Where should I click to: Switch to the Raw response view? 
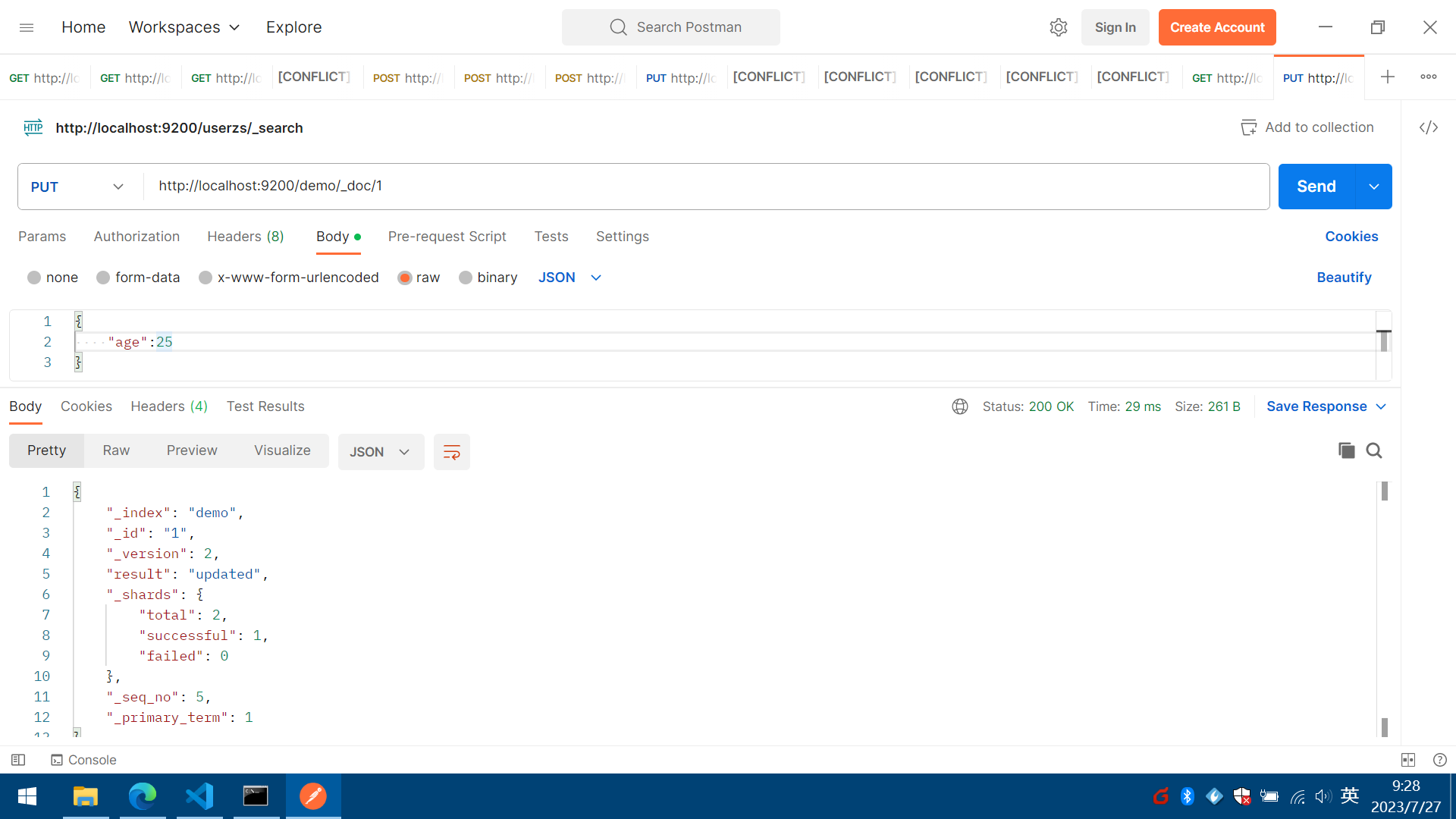click(116, 450)
